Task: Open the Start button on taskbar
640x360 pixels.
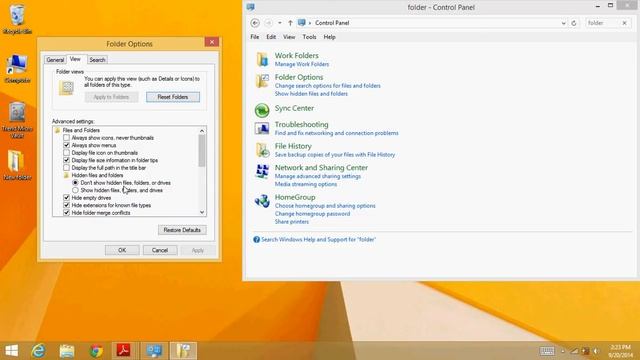Action: (x=11, y=351)
